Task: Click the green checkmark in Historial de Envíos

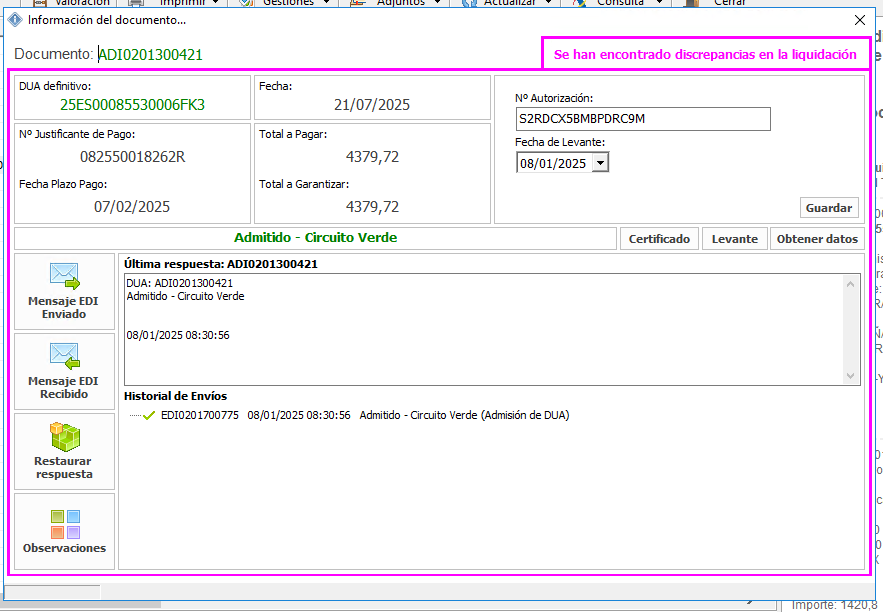Action: click(149, 415)
